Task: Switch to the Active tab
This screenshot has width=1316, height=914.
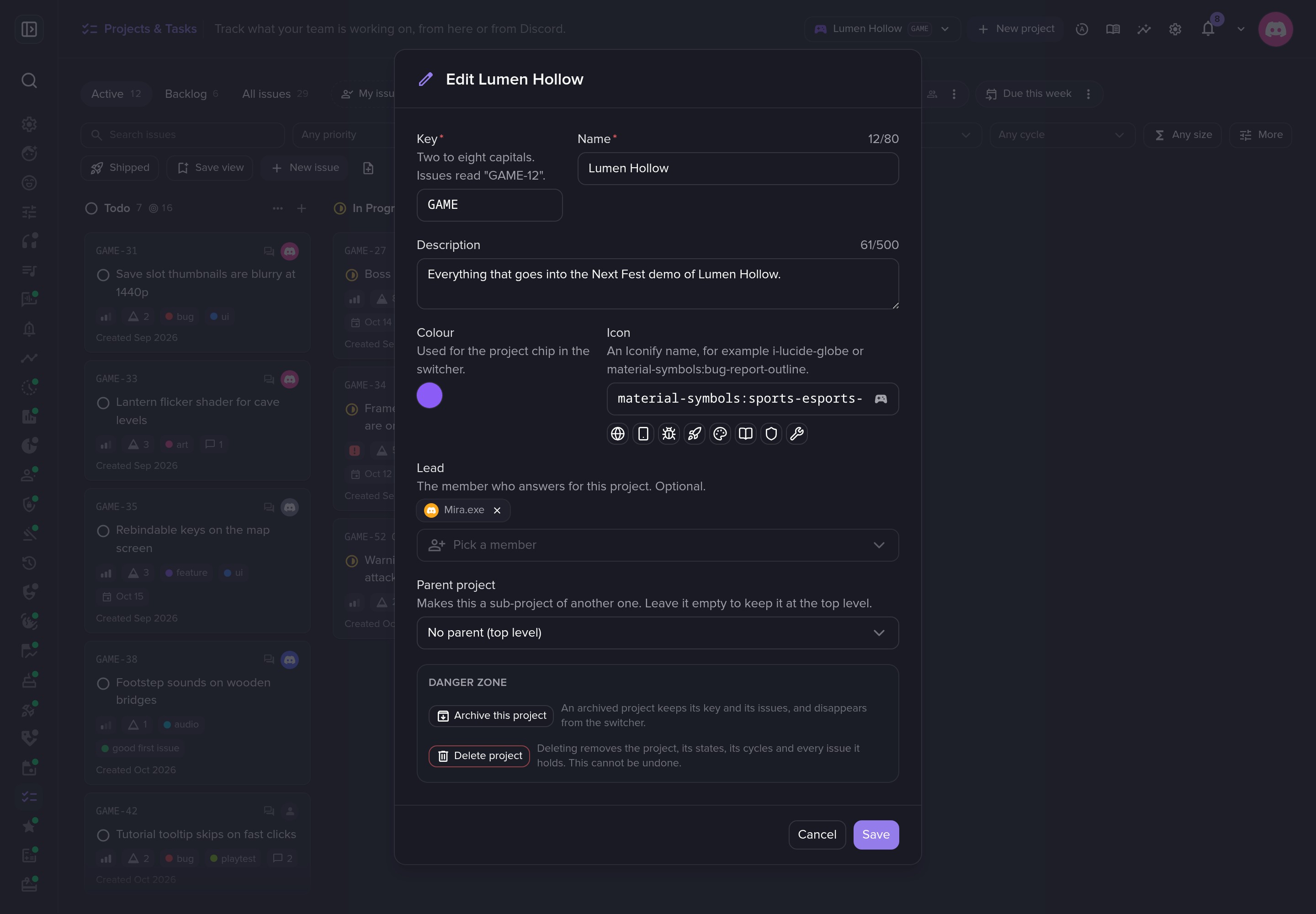Action: click(116, 94)
